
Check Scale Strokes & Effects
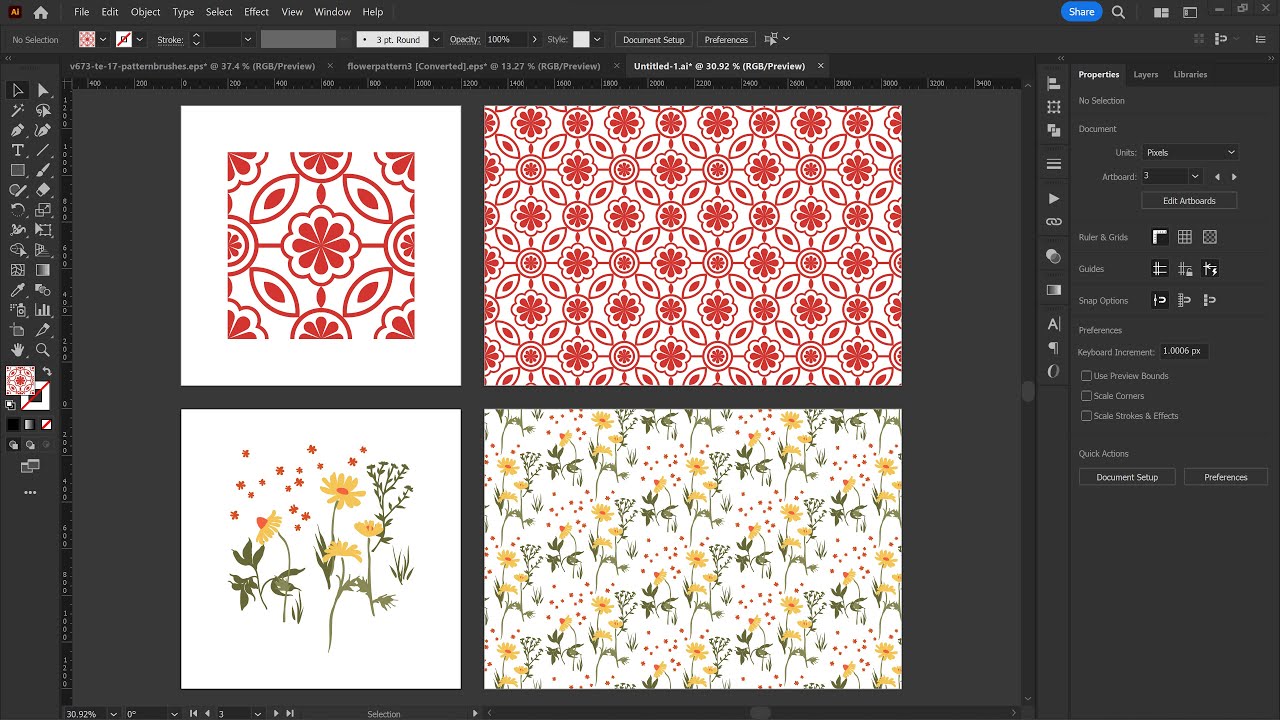1086,416
